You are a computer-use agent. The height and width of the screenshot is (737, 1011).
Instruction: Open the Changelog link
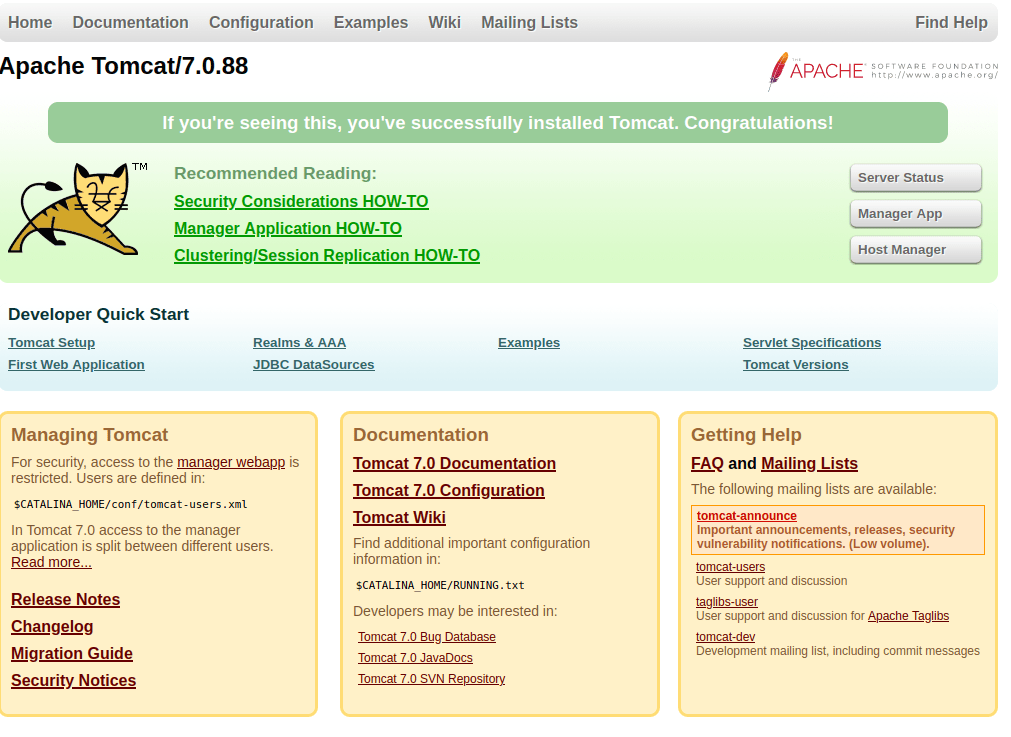point(52,627)
